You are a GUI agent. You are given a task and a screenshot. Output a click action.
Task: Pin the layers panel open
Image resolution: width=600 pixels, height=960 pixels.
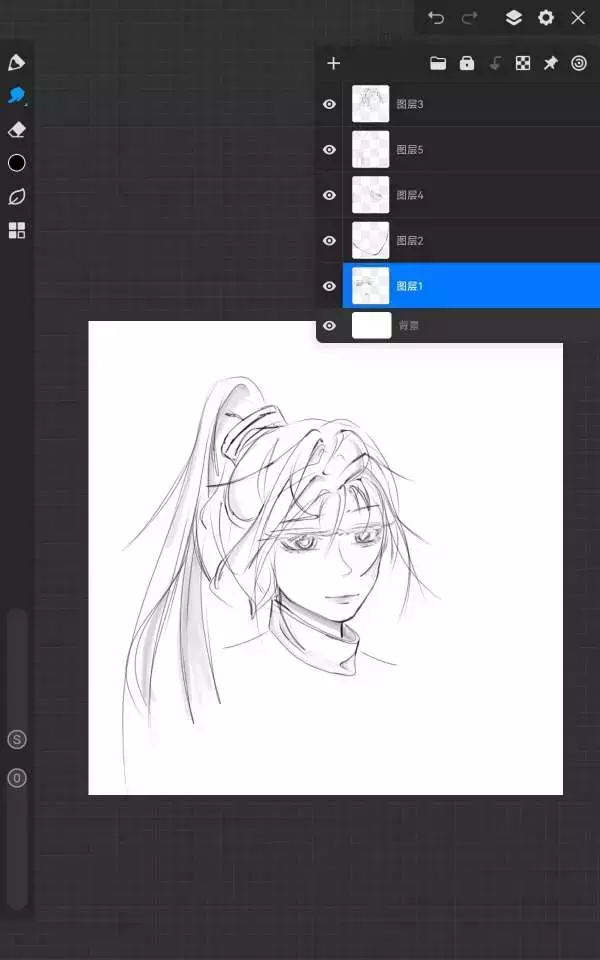[x=550, y=63]
